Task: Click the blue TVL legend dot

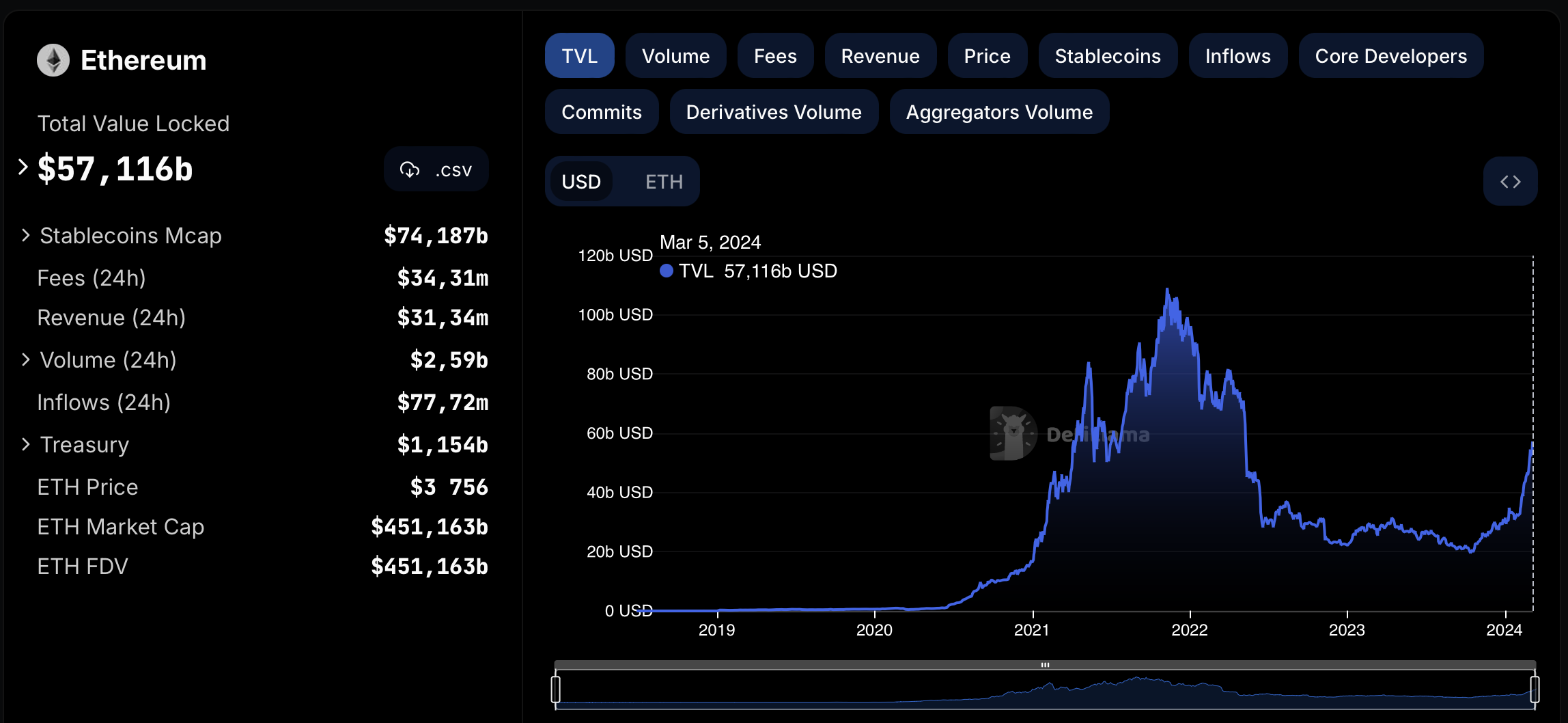Action: click(x=667, y=271)
